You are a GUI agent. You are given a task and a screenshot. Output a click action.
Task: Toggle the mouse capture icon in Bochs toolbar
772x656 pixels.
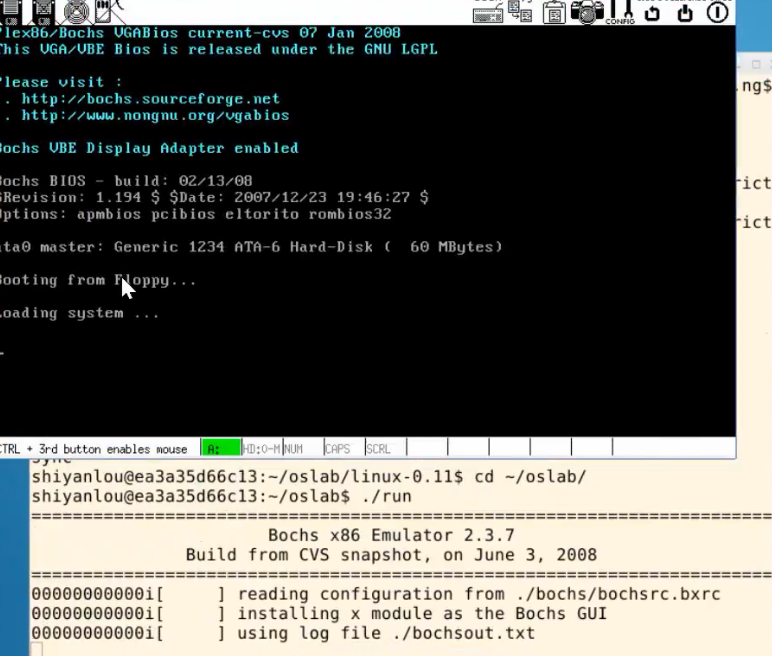click(x=107, y=12)
